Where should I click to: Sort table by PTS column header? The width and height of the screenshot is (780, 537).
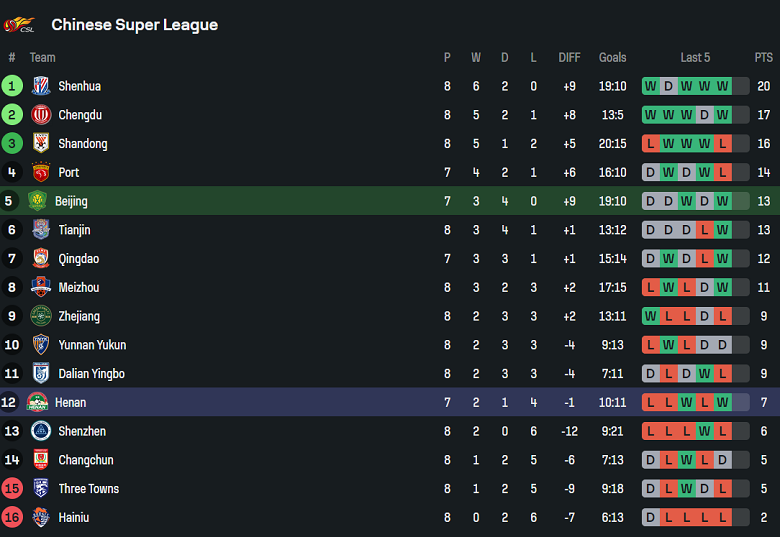[764, 58]
